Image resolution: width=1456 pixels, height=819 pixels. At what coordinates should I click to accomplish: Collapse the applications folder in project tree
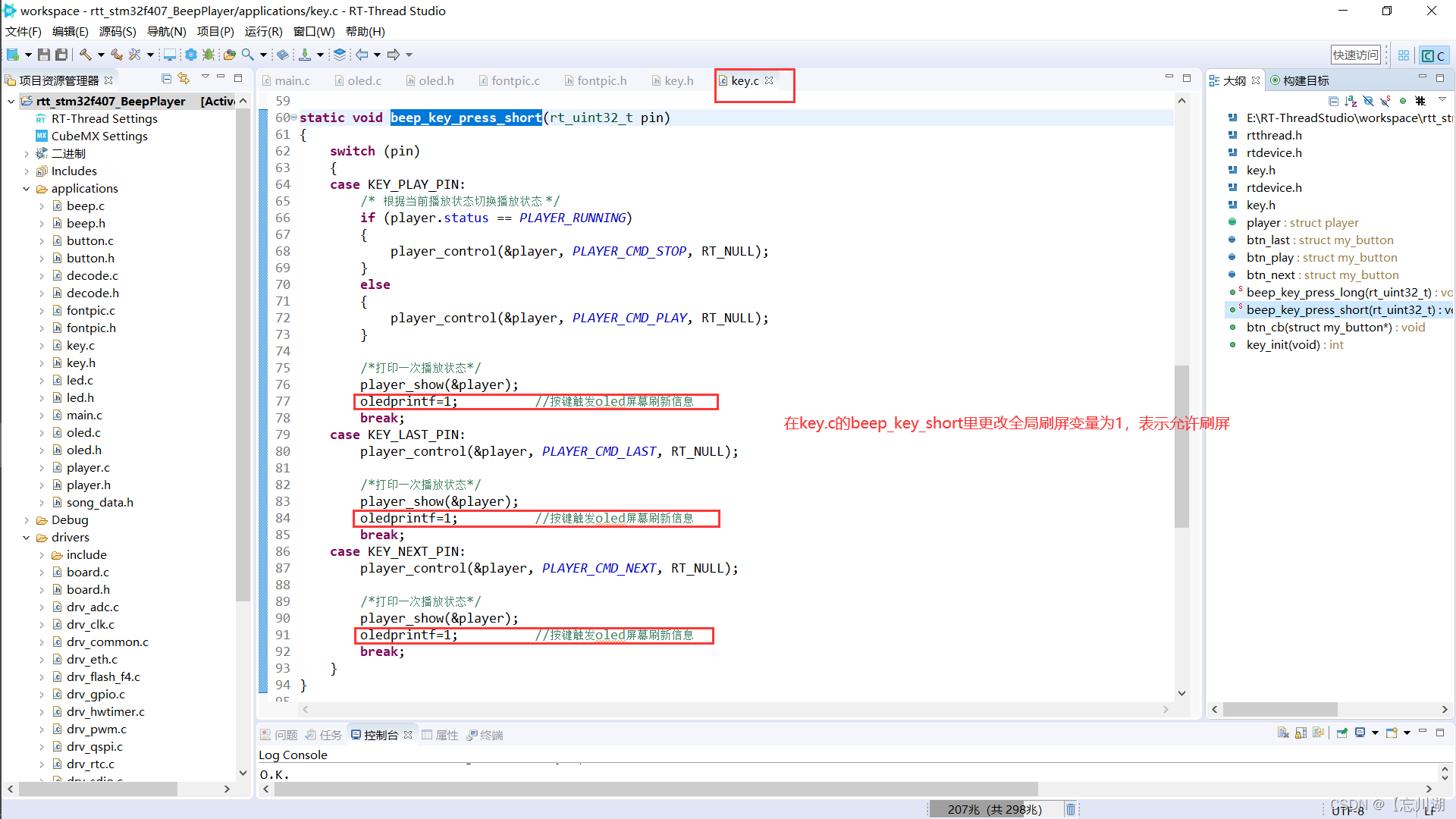pos(27,189)
